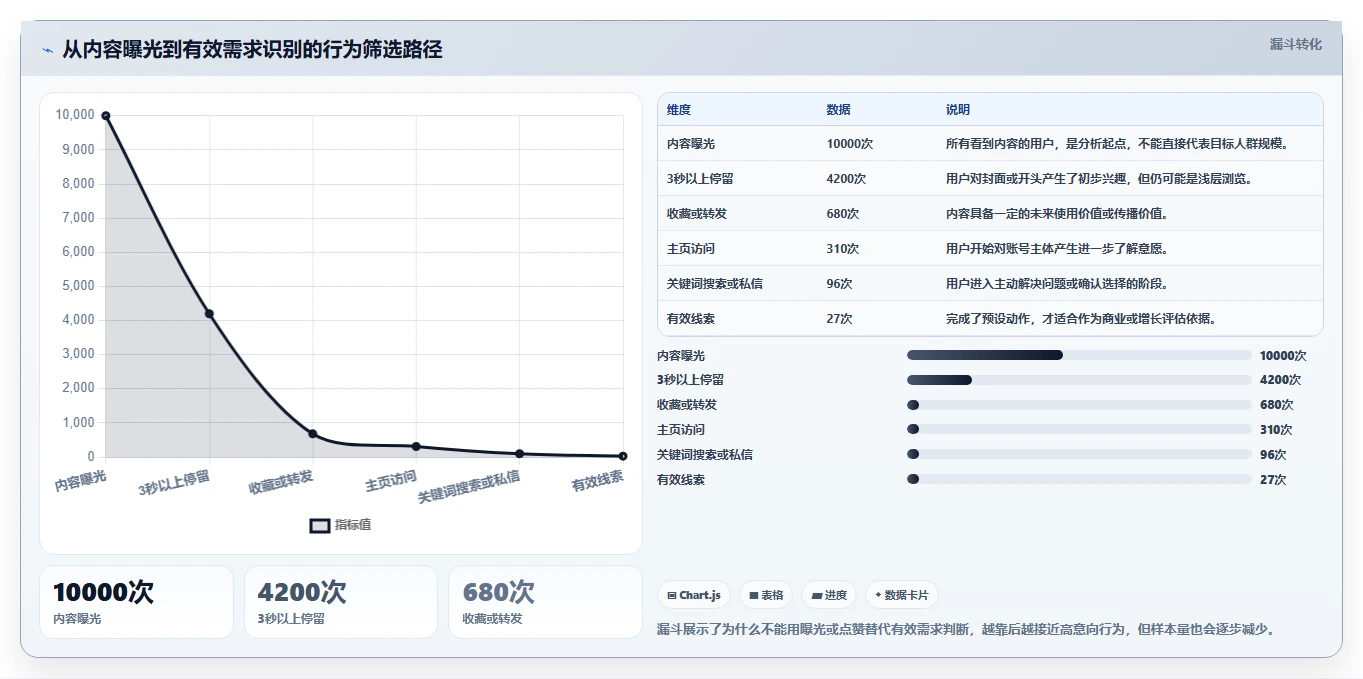Click the 主页访问 x-axis label
The image size is (1363, 679).
[391, 480]
